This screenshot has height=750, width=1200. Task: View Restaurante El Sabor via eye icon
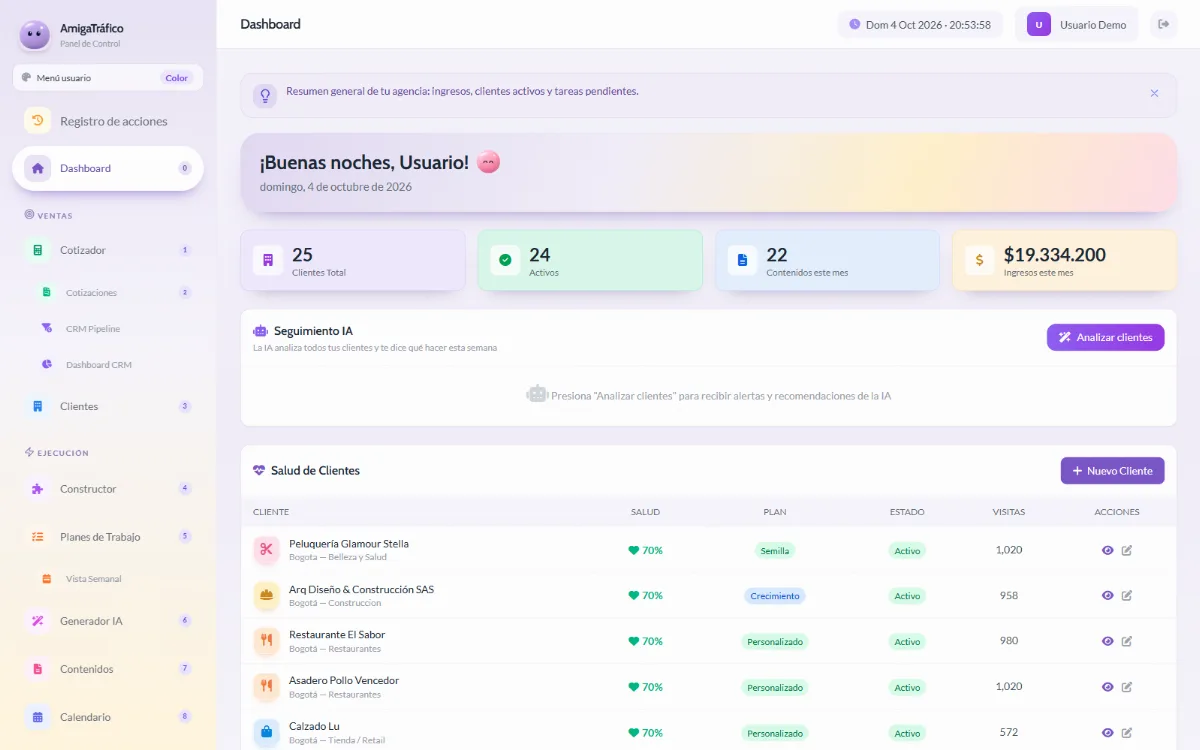[x=1107, y=641]
